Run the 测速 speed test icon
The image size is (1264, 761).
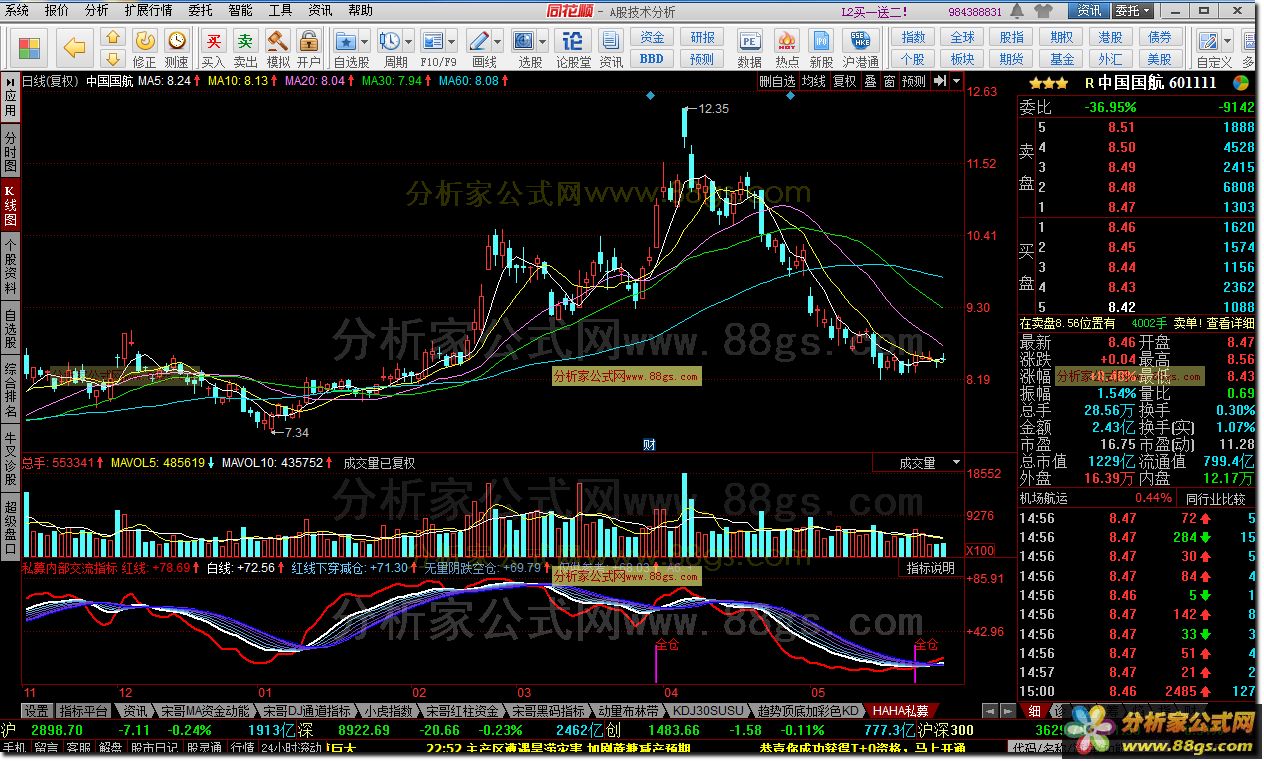[x=177, y=41]
